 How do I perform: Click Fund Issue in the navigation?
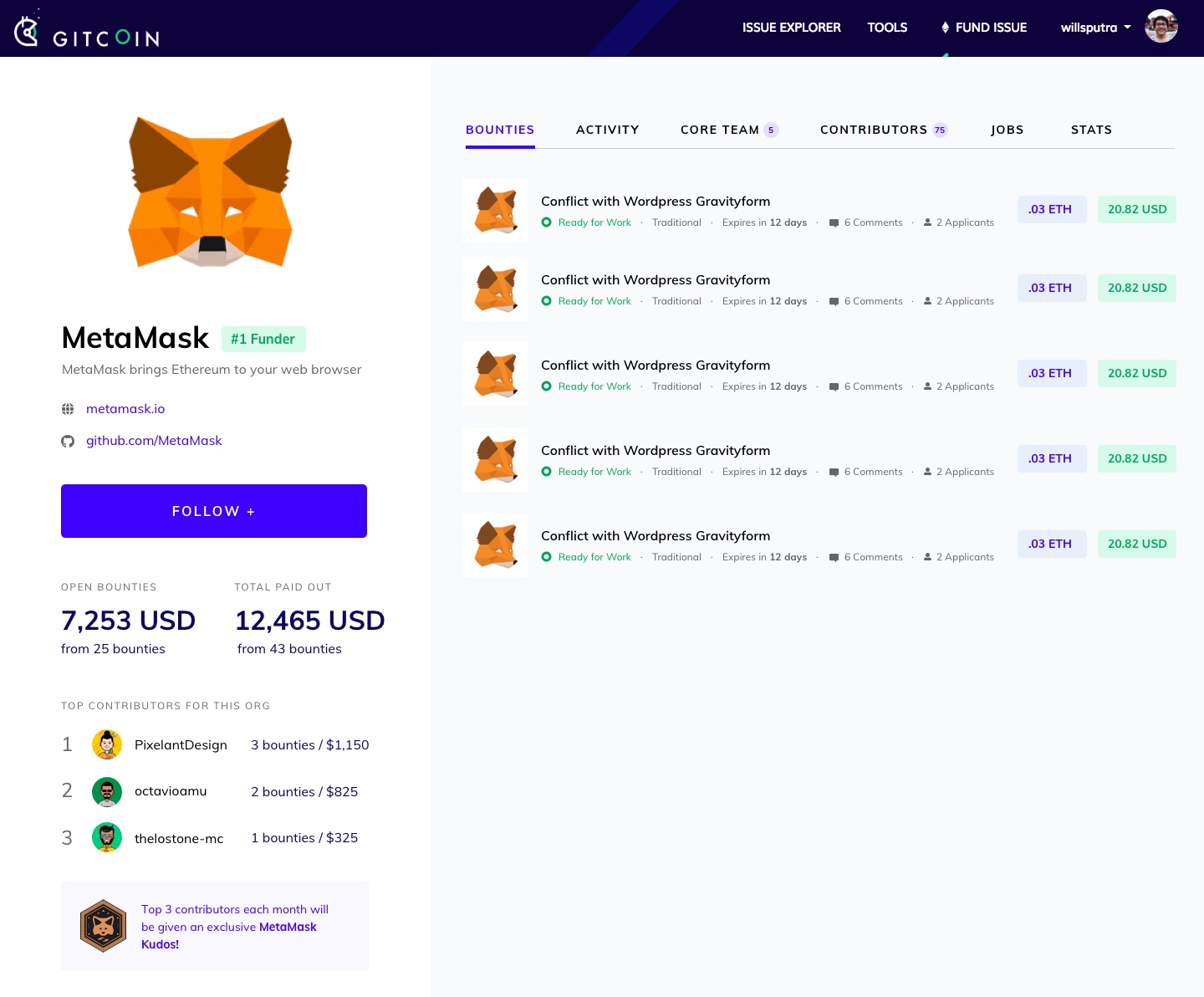(x=983, y=28)
